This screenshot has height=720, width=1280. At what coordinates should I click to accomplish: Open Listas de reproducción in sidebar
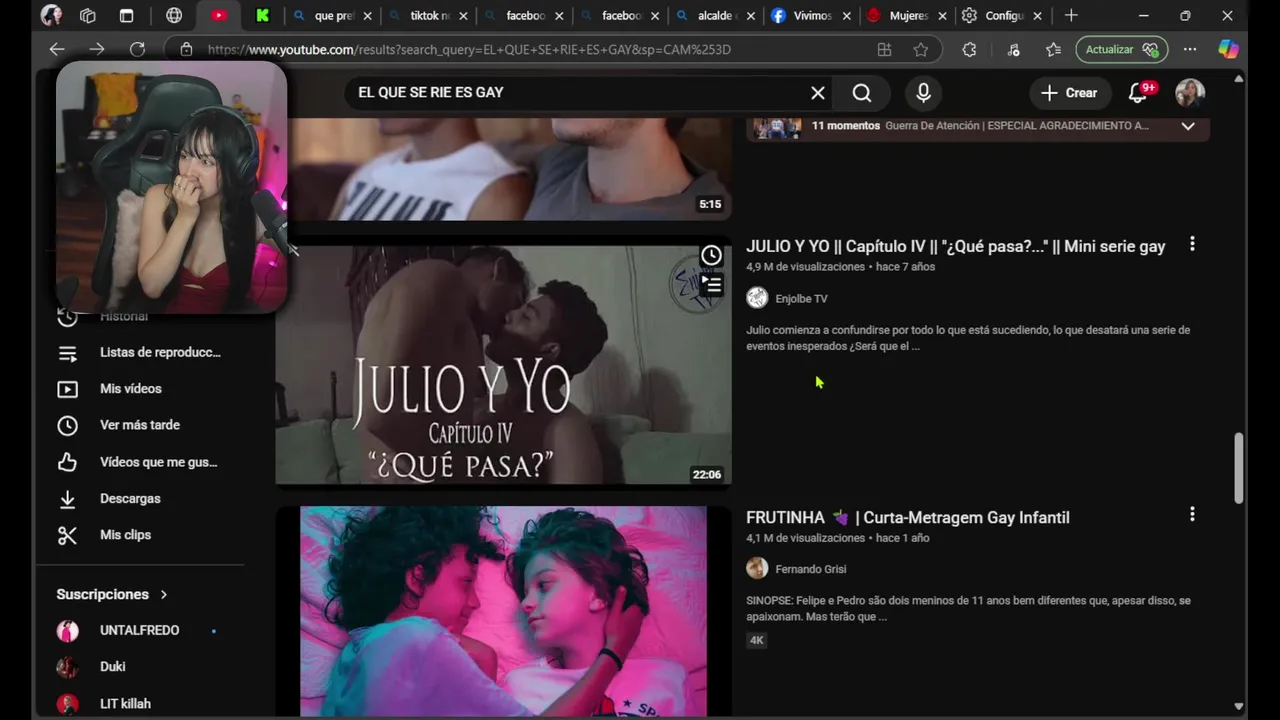140,352
